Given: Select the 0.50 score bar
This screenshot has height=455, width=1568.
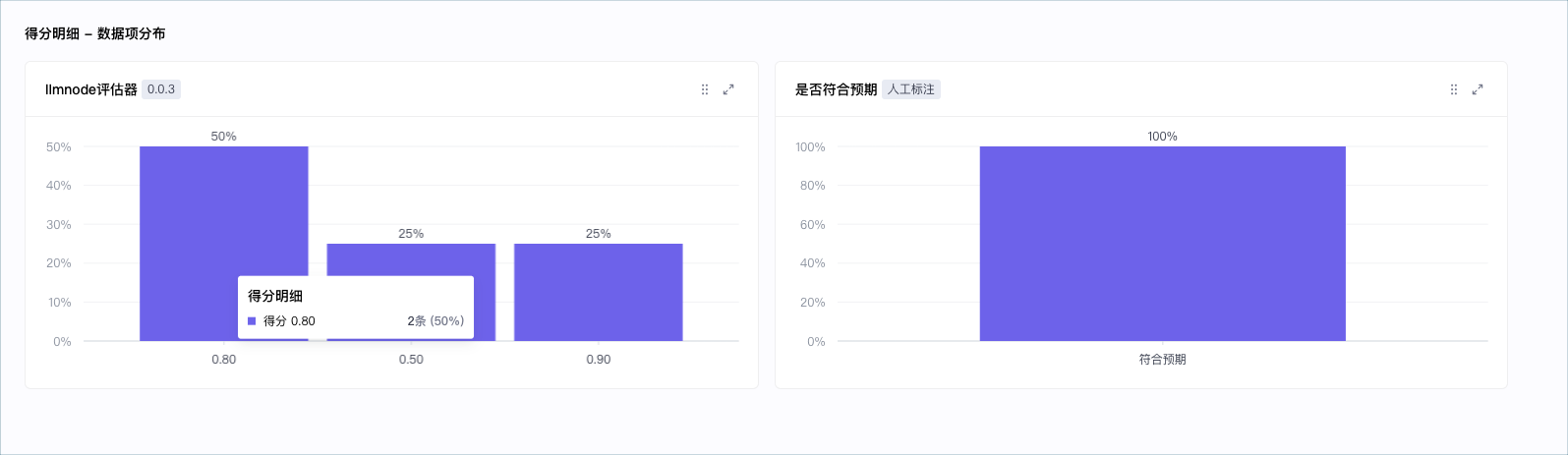Looking at the screenshot, I should (411, 259).
